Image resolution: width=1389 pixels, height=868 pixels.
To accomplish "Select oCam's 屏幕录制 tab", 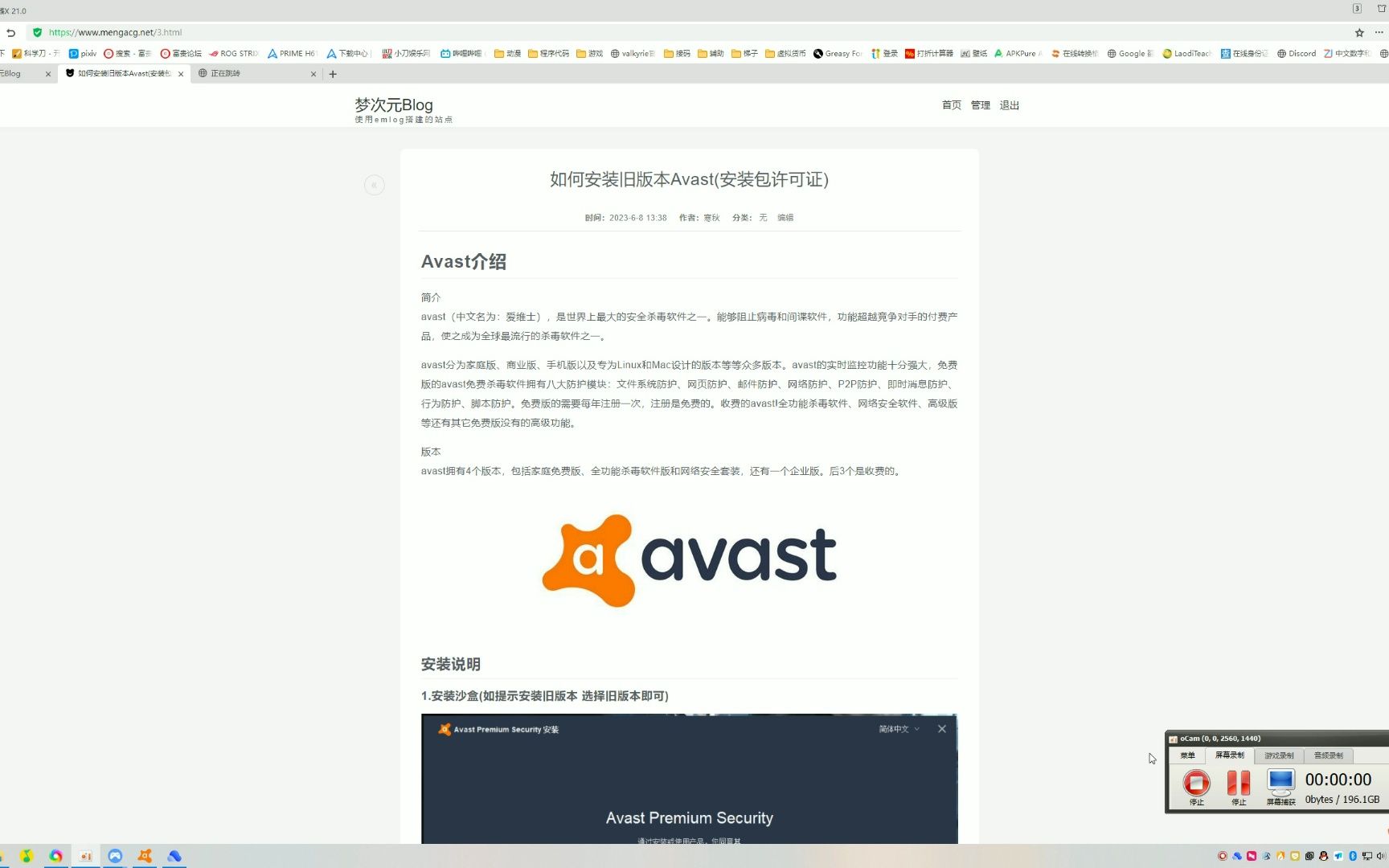I will [1230, 755].
